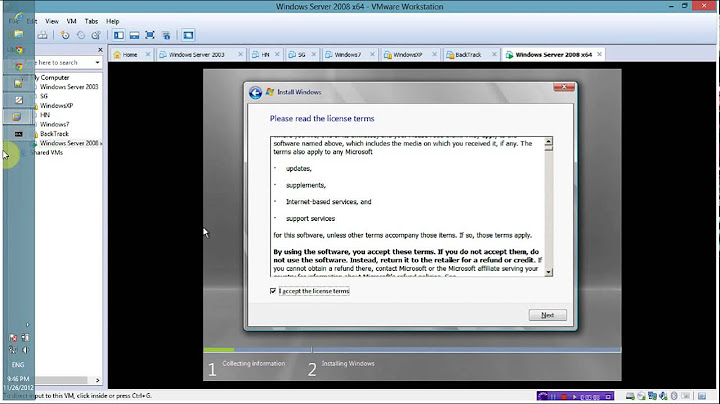
Task: Open the library search dropdown arrow
Action: click(97, 62)
